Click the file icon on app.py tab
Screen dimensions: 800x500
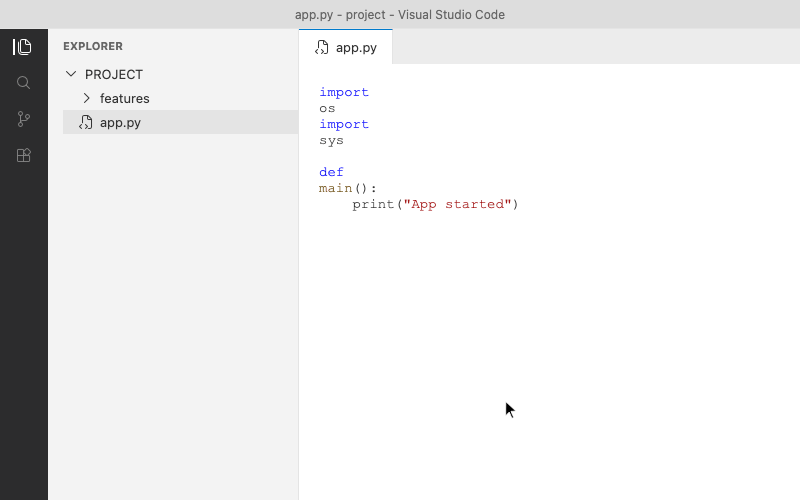tap(322, 47)
